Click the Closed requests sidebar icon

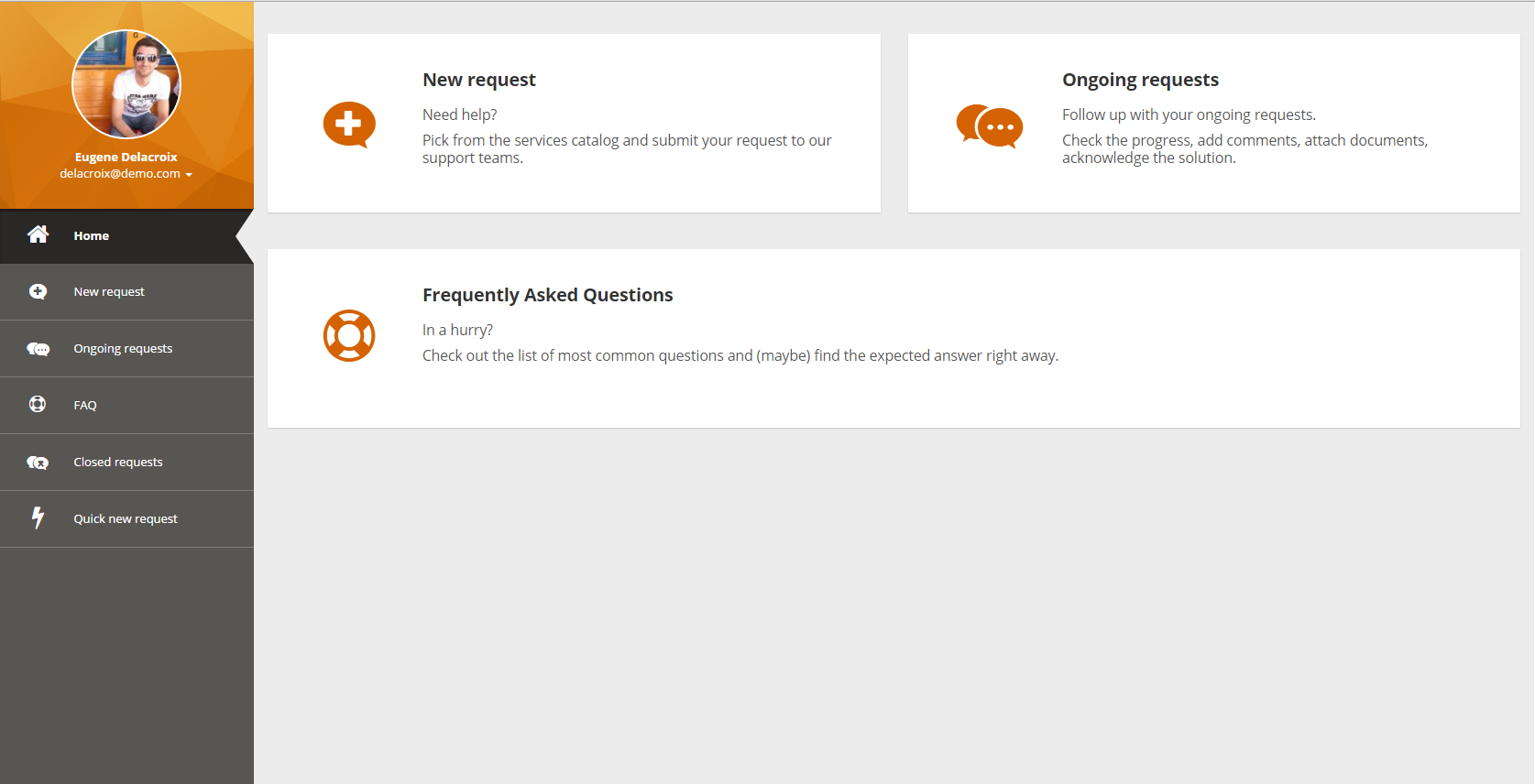pos(38,463)
